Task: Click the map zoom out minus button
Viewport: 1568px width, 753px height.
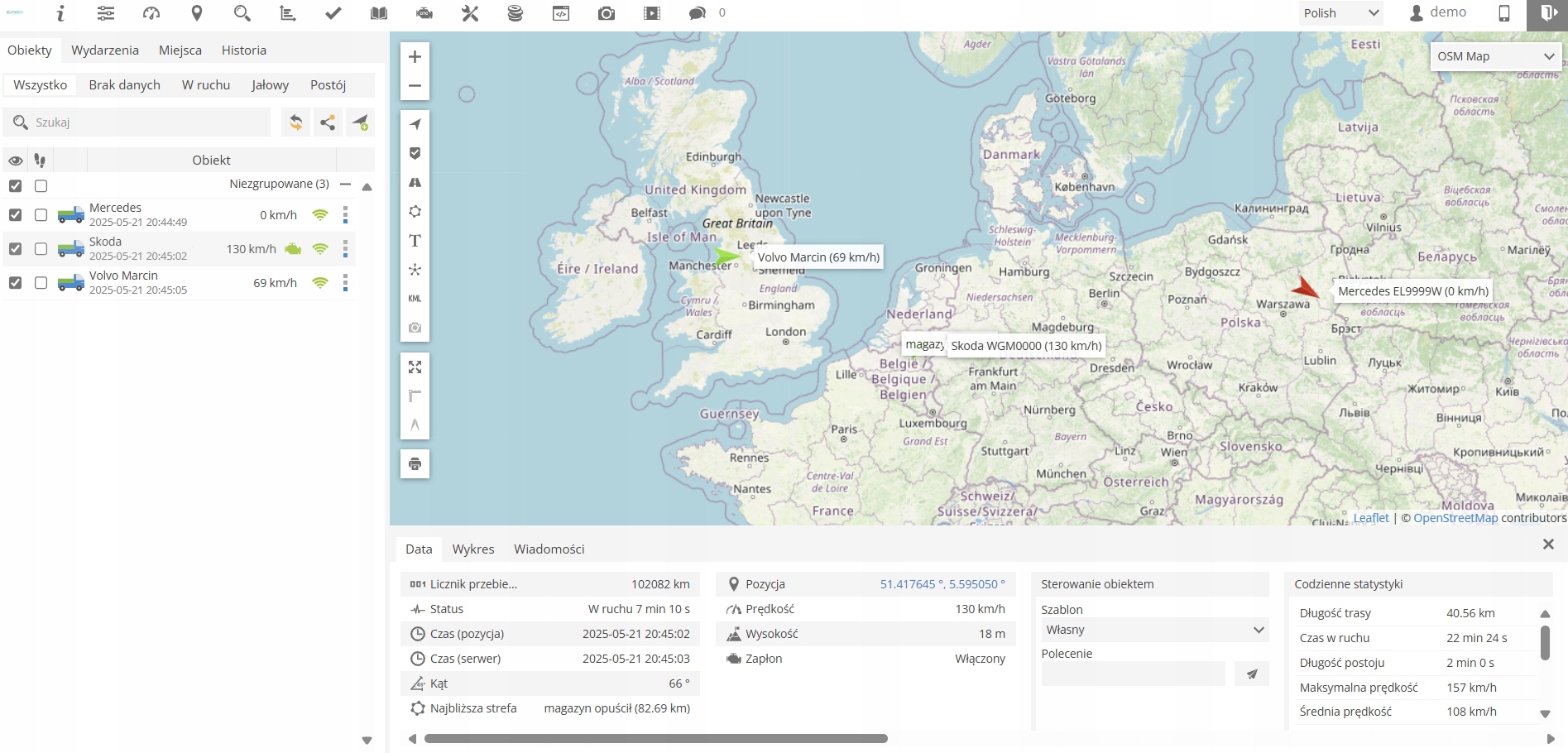Action: click(x=415, y=86)
